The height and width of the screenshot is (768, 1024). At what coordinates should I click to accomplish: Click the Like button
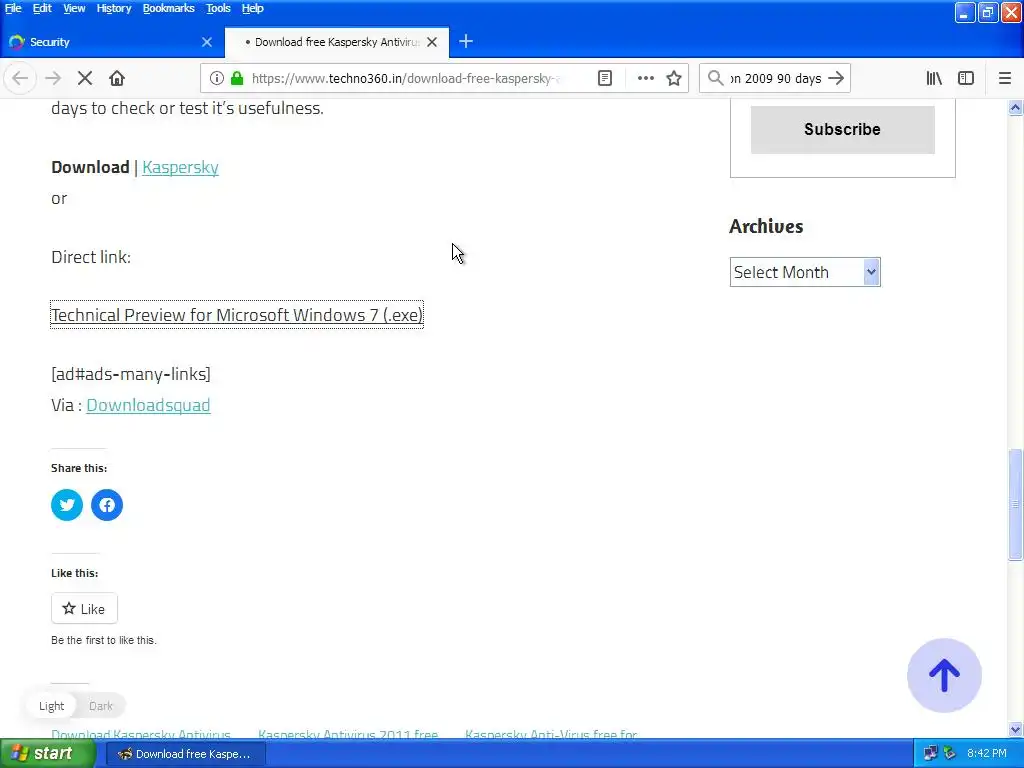point(84,609)
